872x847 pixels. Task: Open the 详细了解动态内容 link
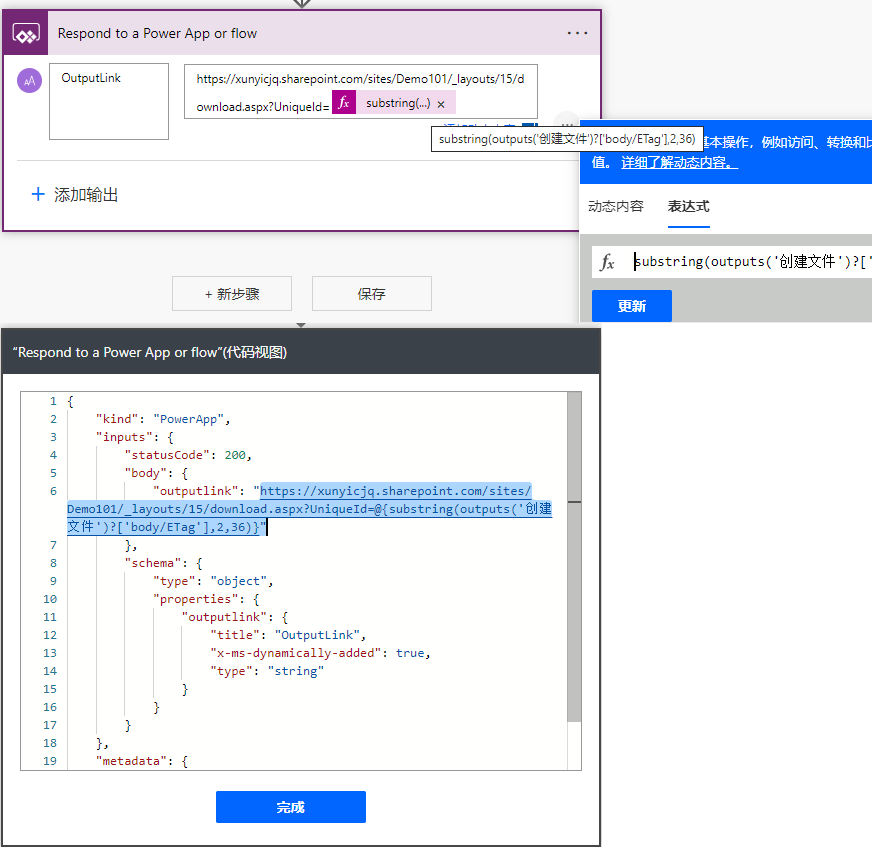(x=679, y=162)
